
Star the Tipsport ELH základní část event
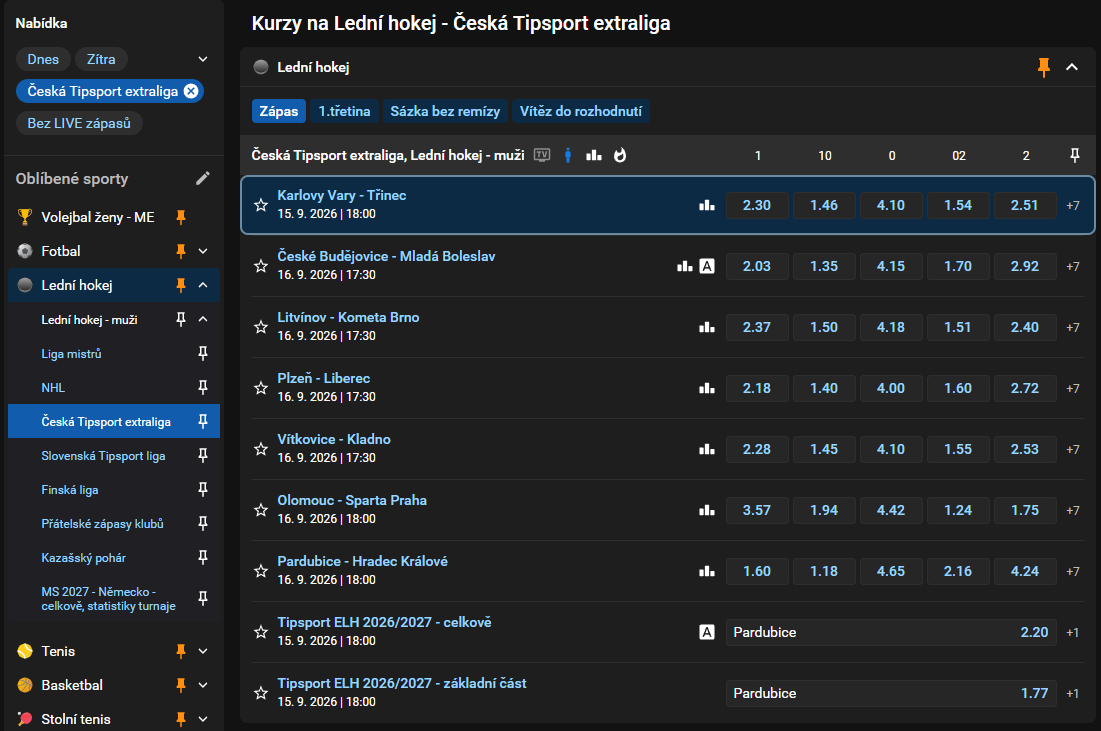coord(261,693)
